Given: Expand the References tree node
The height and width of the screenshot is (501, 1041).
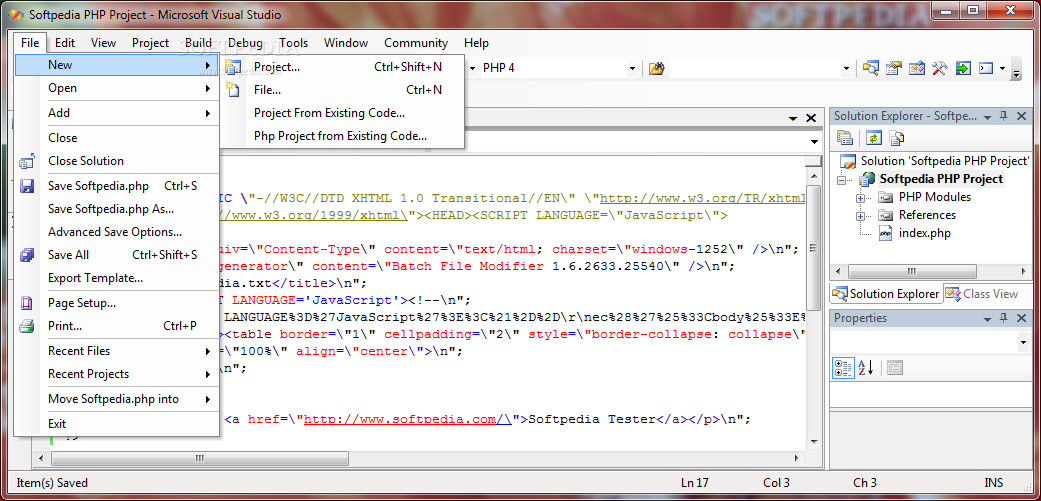Looking at the screenshot, I should [861, 216].
